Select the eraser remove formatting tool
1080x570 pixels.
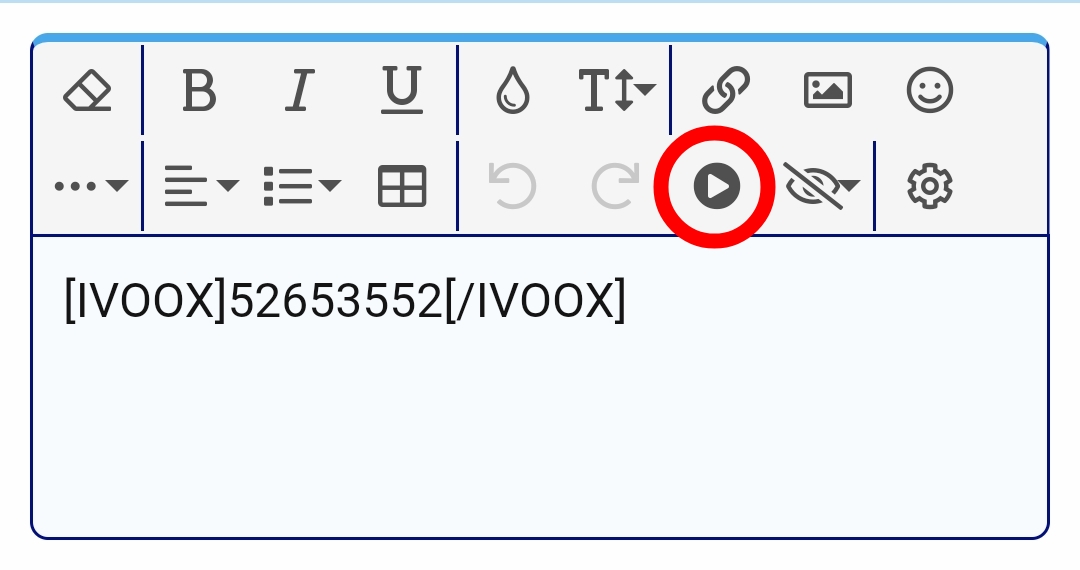87,90
